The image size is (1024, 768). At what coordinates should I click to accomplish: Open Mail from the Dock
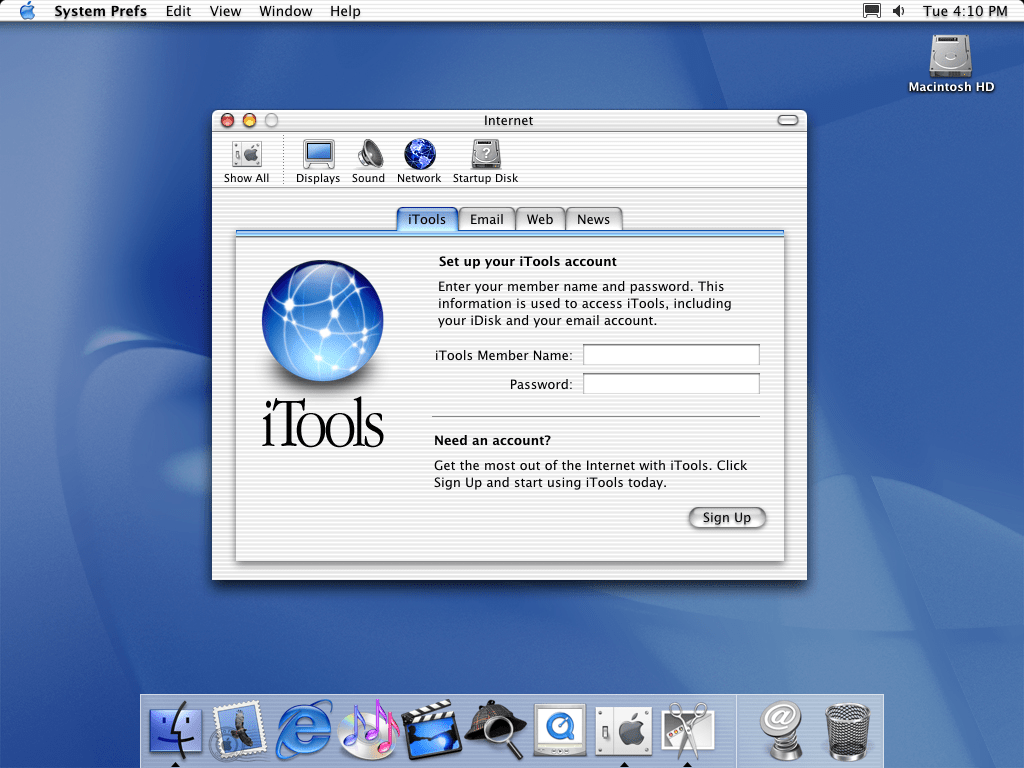239,729
